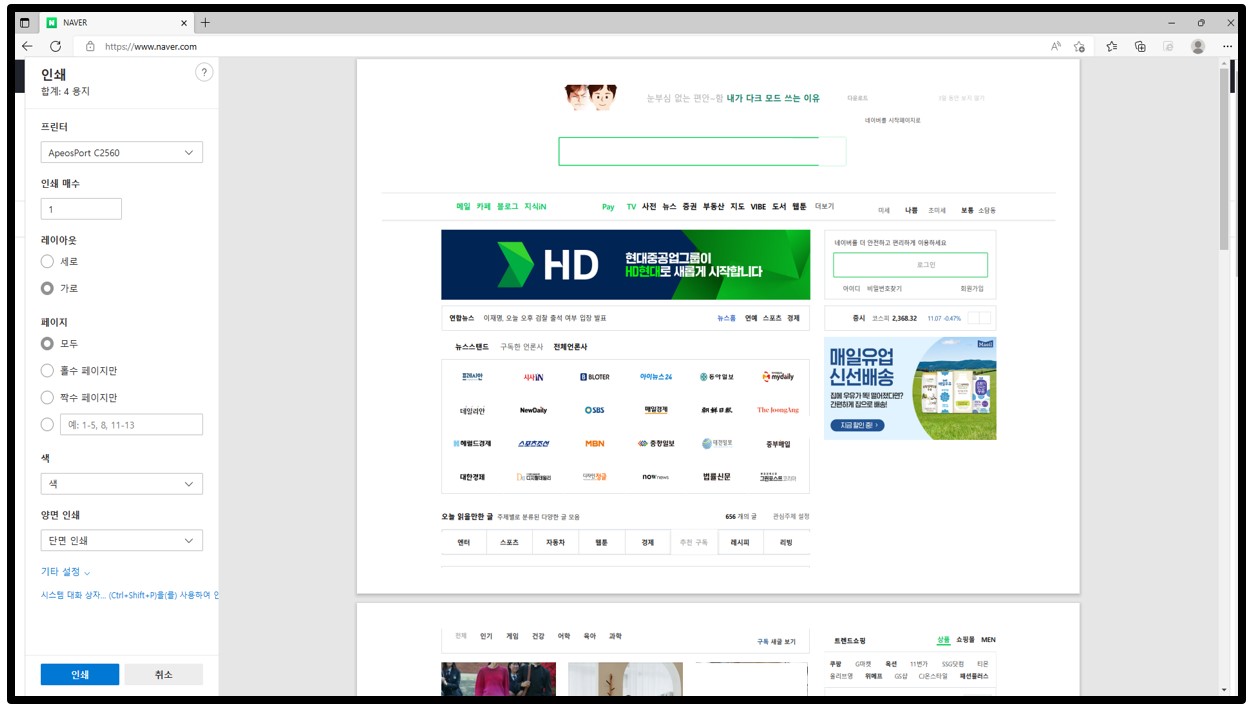Choose 홀수 페이지만 option
1248x708 pixels.
pyautogui.click(x=47, y=370)
